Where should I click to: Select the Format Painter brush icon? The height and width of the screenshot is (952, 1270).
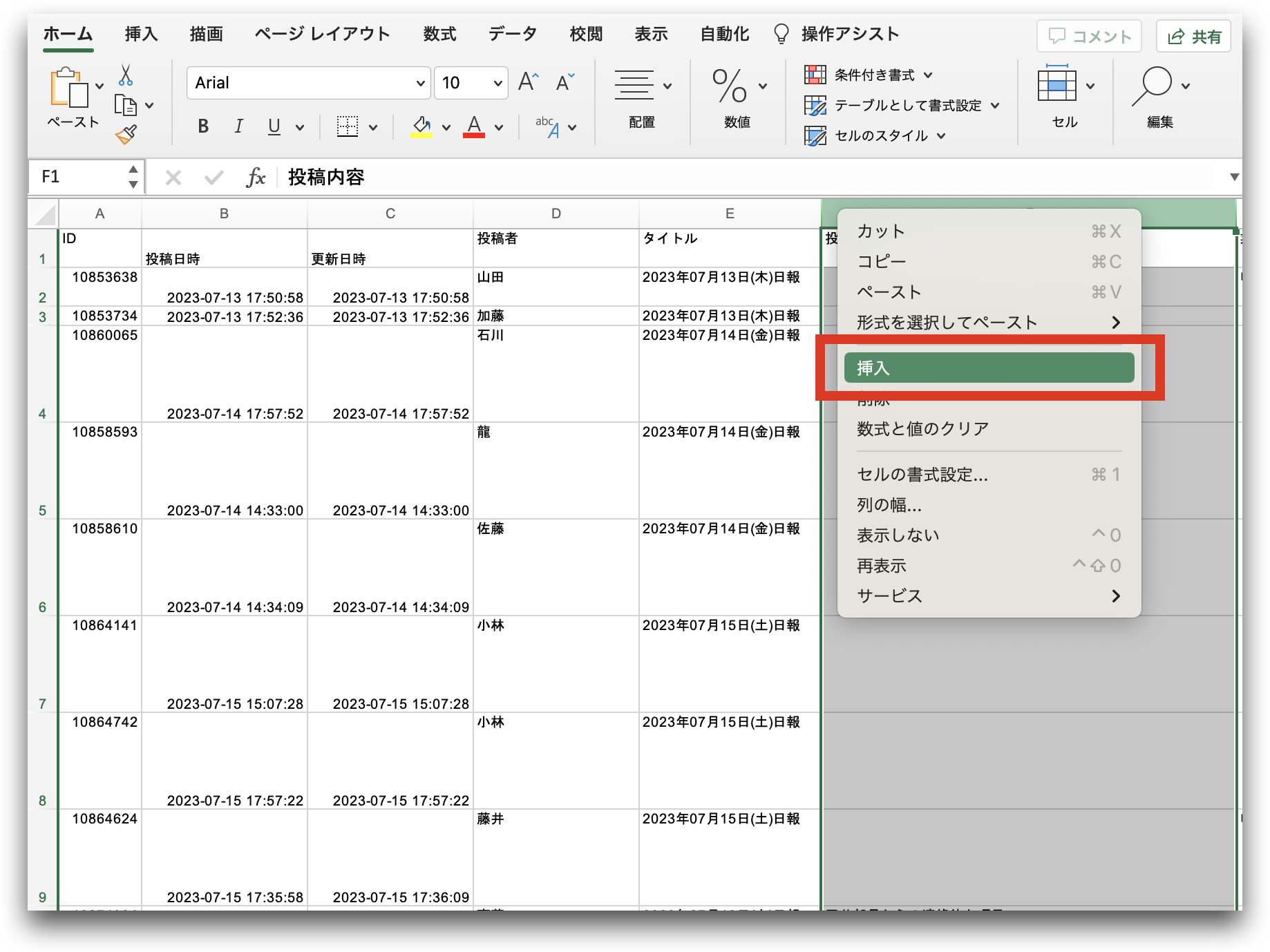tap(126, 133)
